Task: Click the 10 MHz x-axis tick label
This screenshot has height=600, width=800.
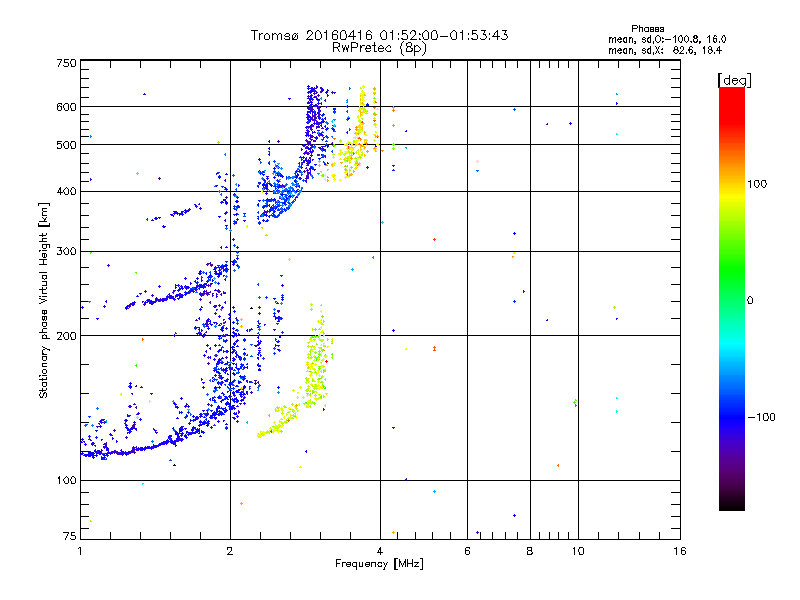Action: click(x=578, y=551)
